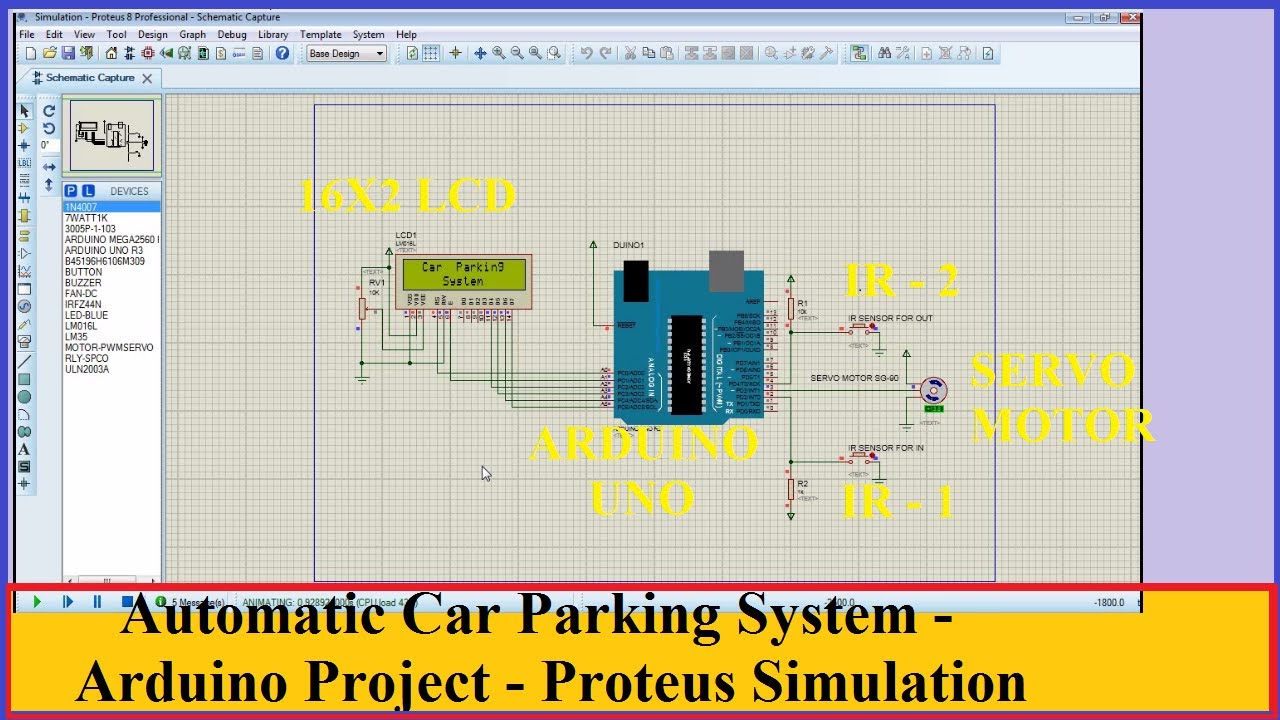Select the Text (A) tool

pos(25,449)
